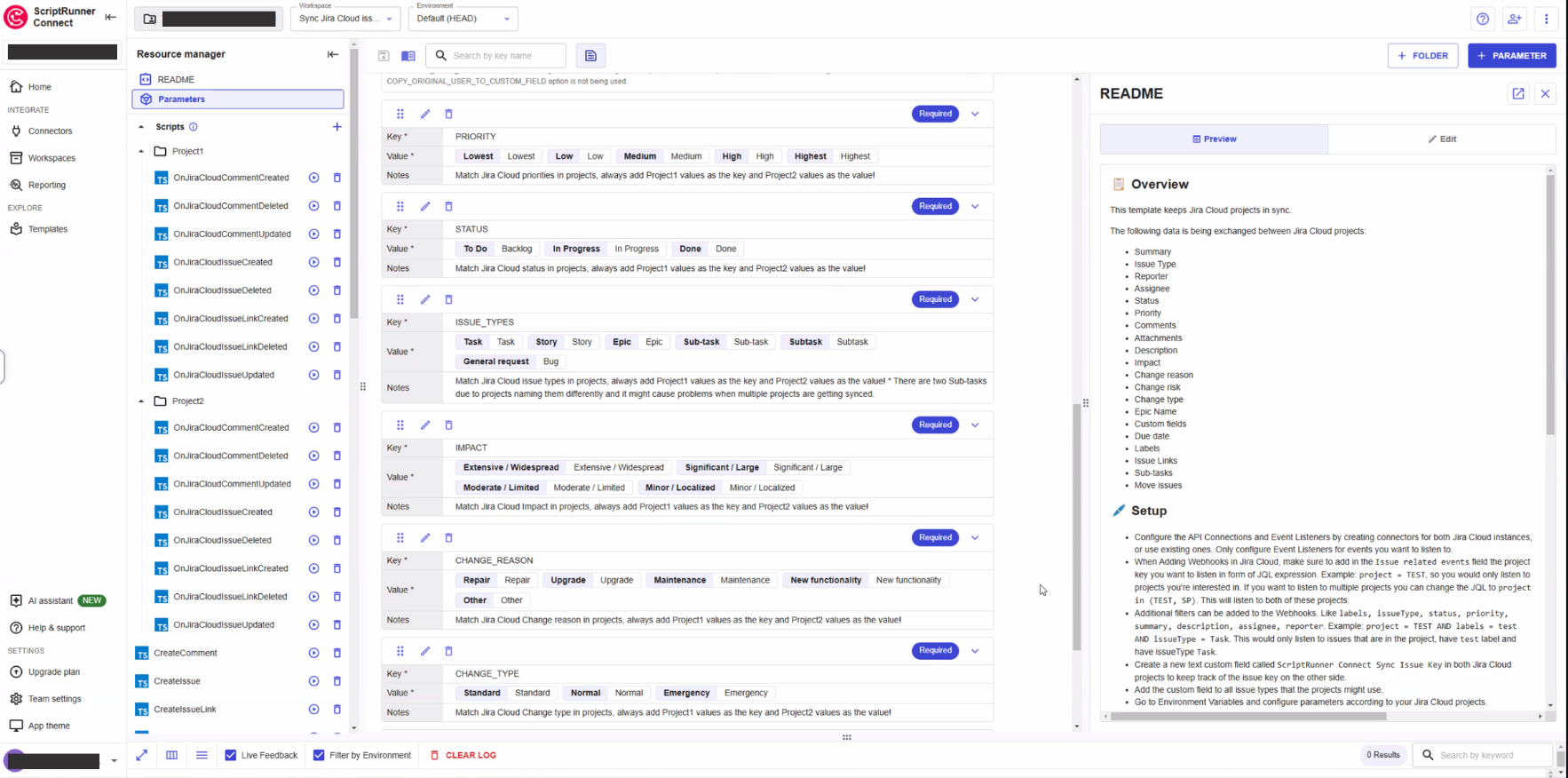Expand the STATUS parameter chevron
The image size is (1568, 778).
tap(975, 206)
